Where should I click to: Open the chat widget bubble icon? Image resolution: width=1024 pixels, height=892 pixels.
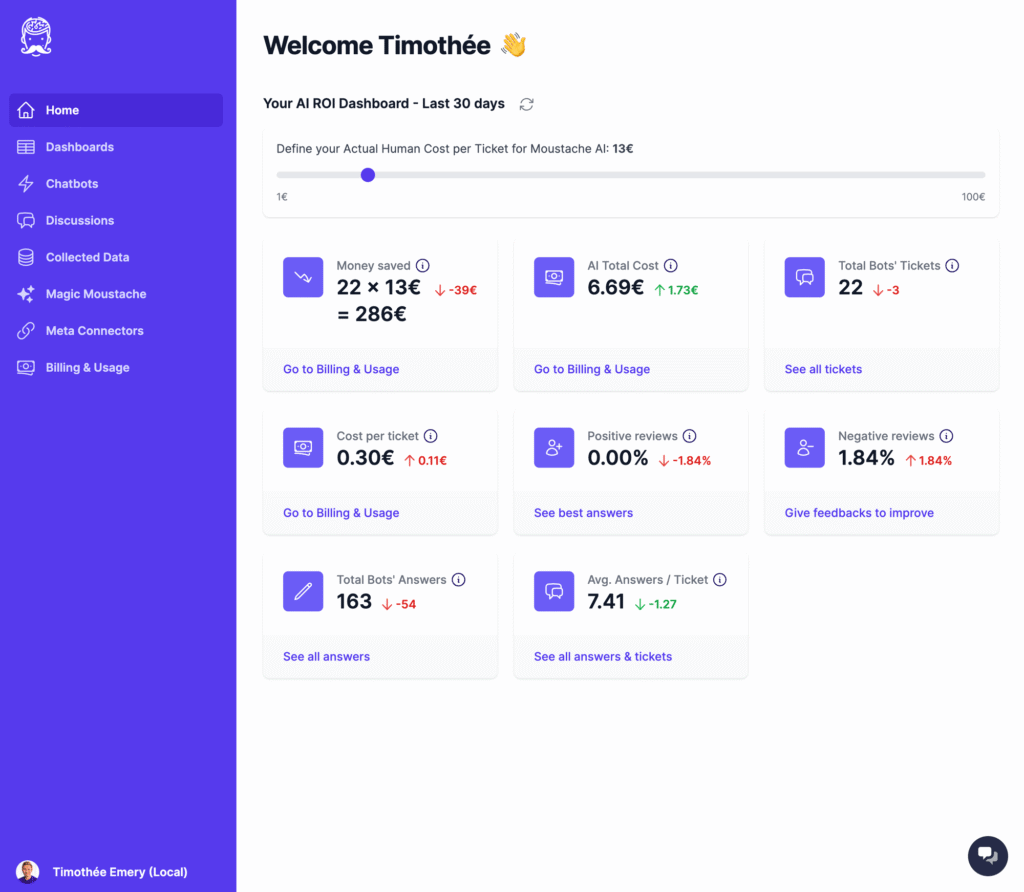[987, 855]
